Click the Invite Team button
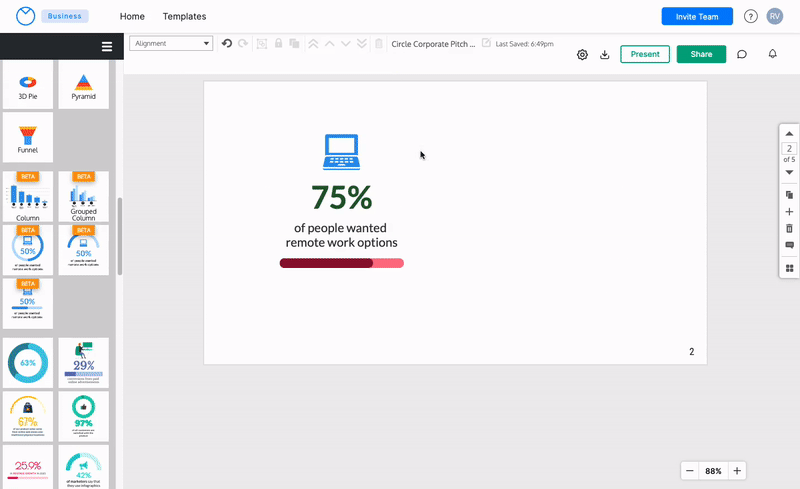Image resolution: width=800 pixels, height=489 pixels. click(x=697, y=17)
